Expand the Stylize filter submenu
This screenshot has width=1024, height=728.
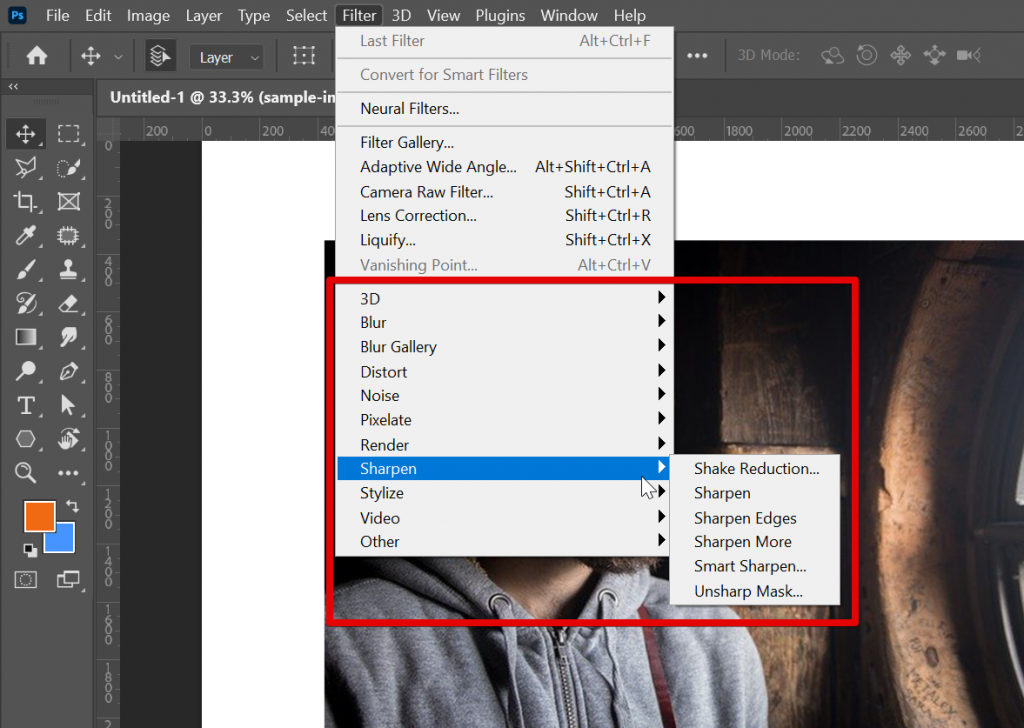tap(381, 492)
